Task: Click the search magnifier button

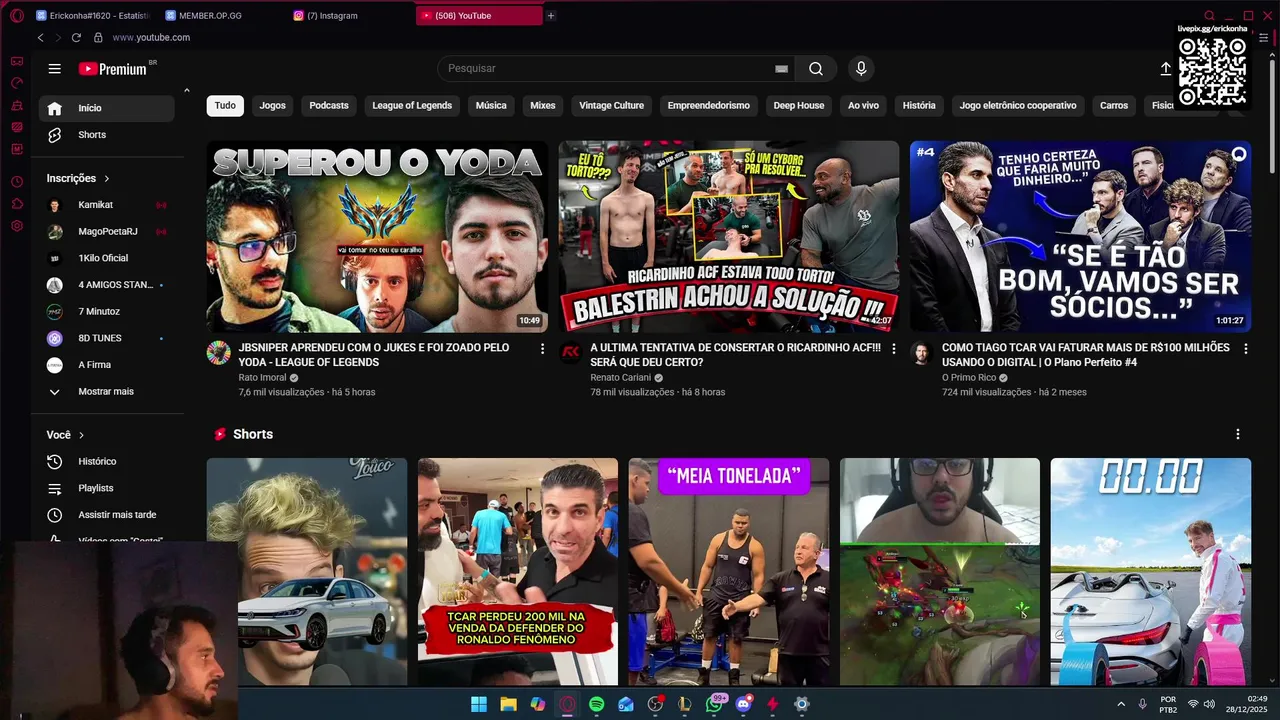Action: coord(816,69)
